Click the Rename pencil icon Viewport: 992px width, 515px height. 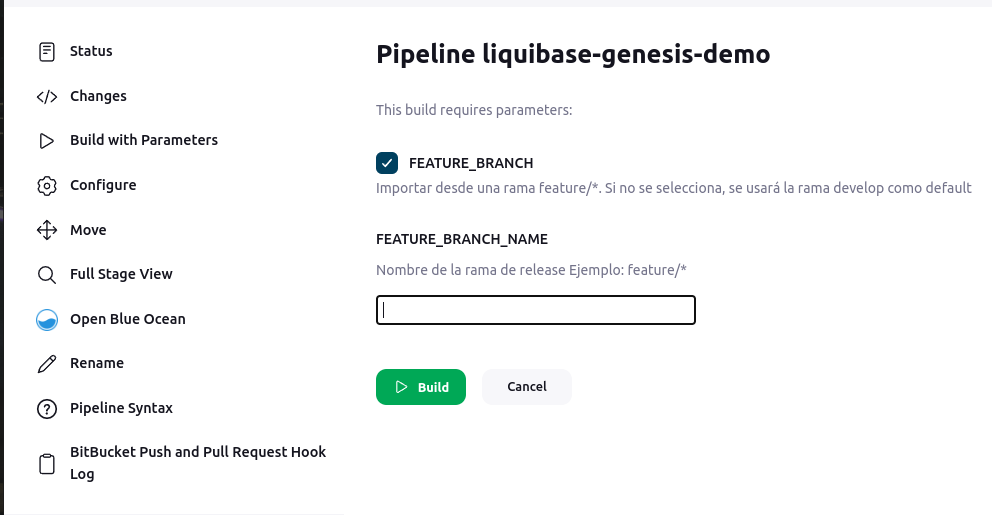point(47,364)
